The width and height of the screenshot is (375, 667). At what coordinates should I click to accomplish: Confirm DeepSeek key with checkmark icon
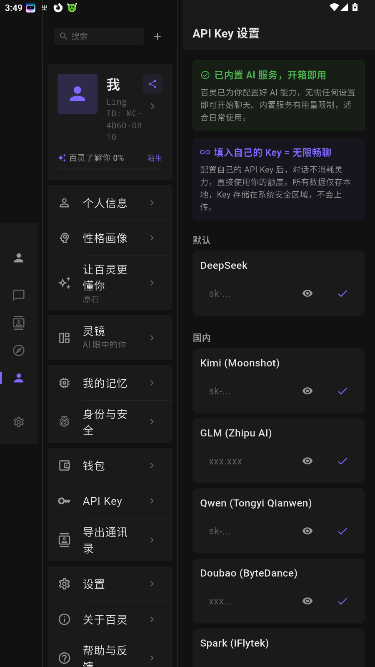coord(342,293)
